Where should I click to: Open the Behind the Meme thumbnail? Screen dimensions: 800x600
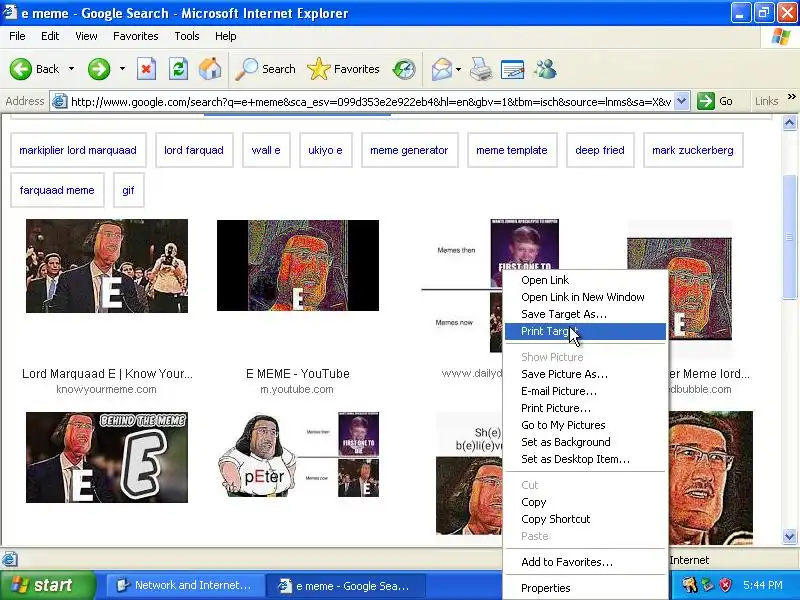pos(107,457)
